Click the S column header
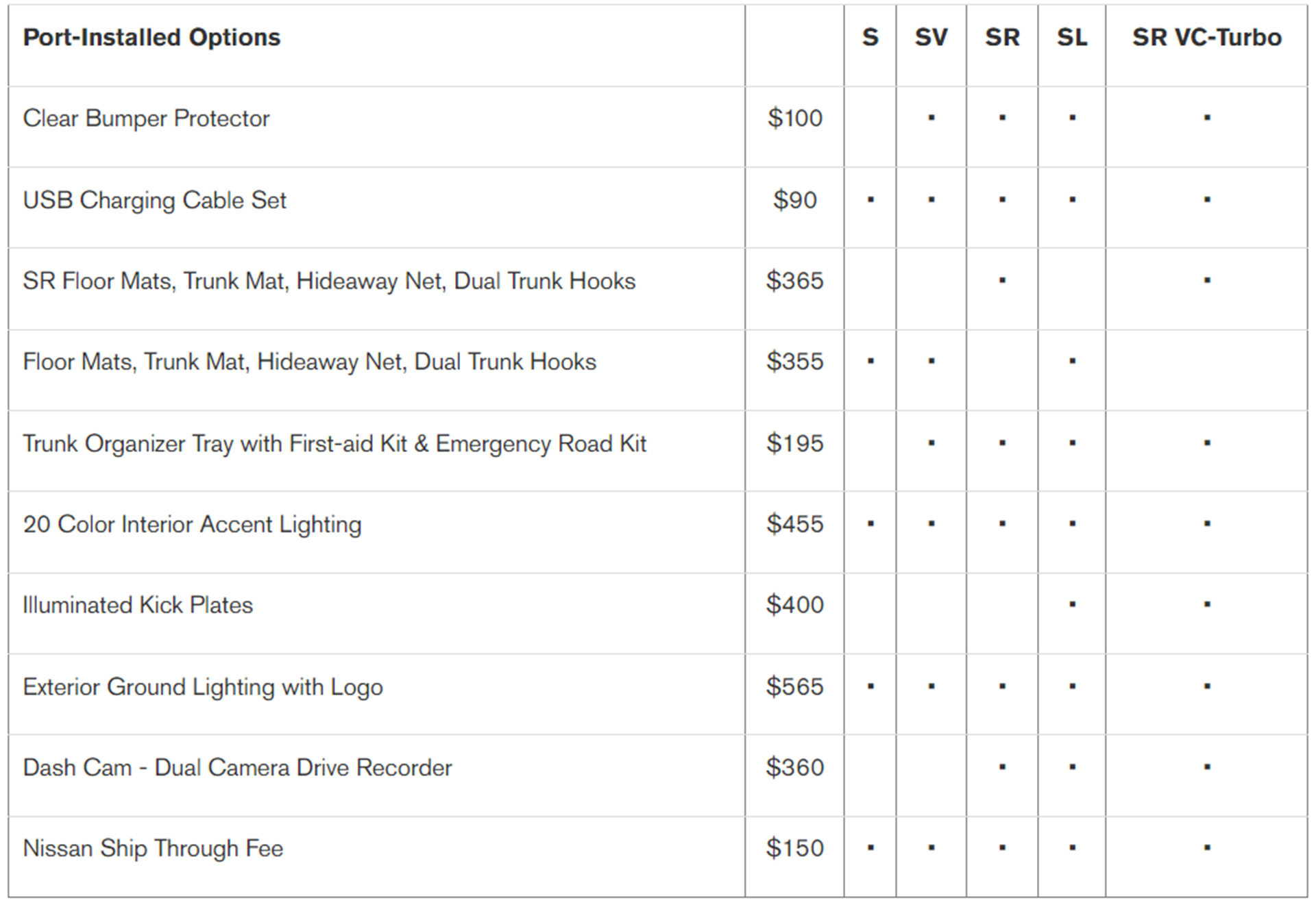The height and width of the screenshot is (907, 1316). [x=870, y=37]
